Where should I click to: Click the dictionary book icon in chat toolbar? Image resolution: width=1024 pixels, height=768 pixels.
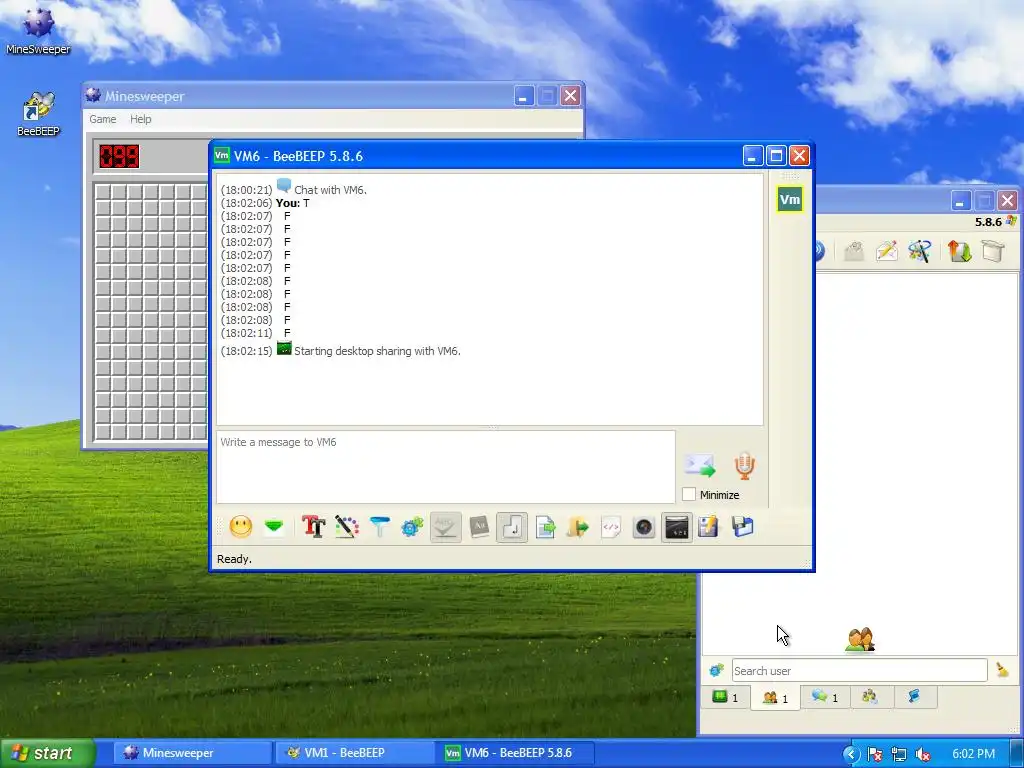click(x=479, y=526)
